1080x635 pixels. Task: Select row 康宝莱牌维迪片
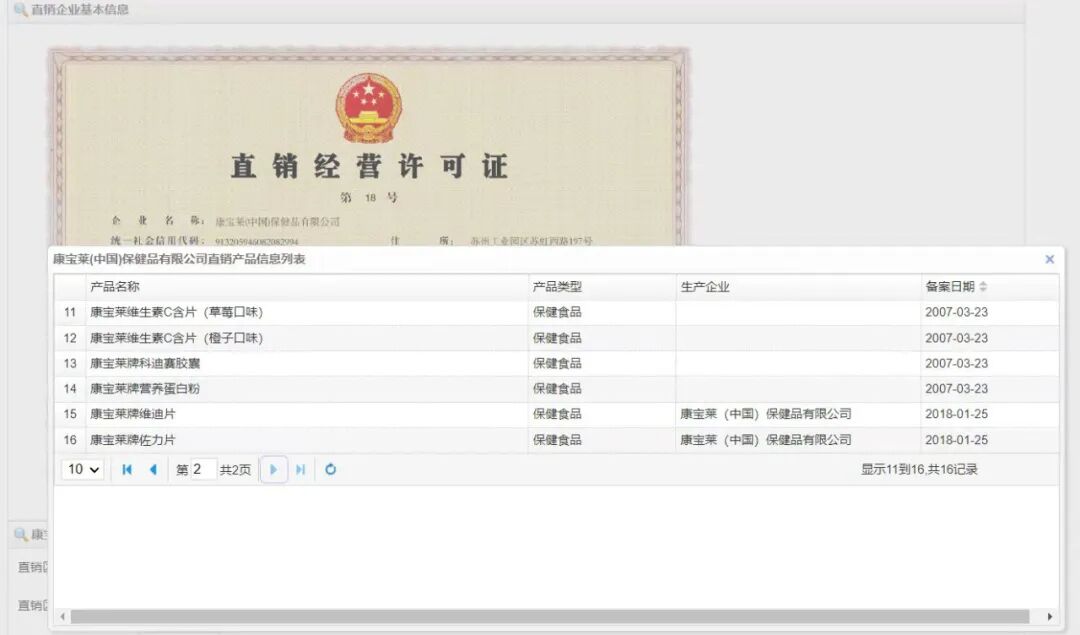point(557,414)
